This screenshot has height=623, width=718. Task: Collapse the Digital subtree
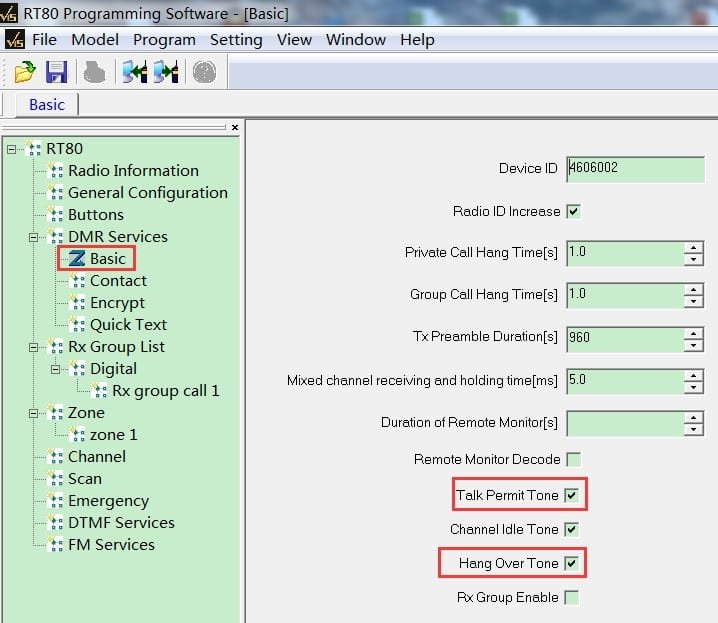tap(55, 369)
